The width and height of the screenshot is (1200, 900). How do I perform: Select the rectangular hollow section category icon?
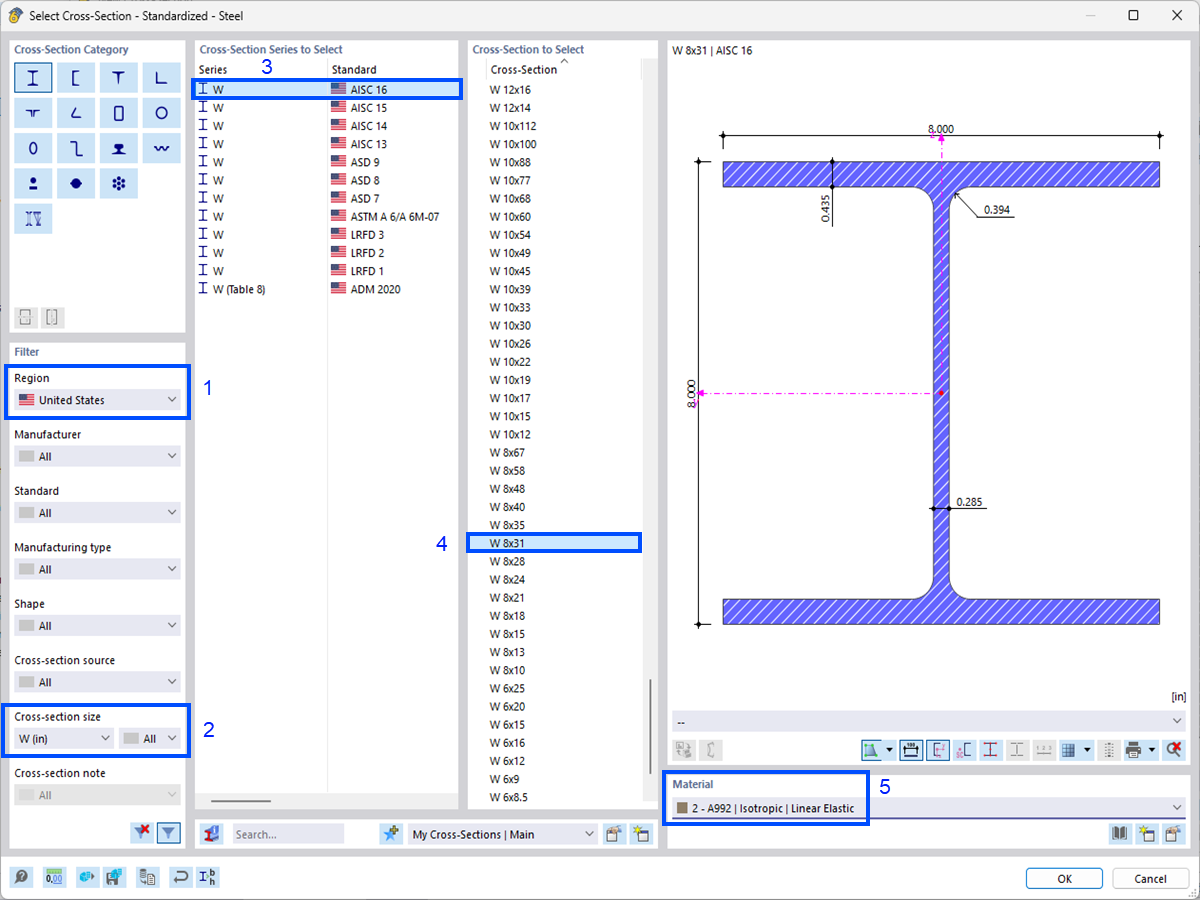pos(119,113)
